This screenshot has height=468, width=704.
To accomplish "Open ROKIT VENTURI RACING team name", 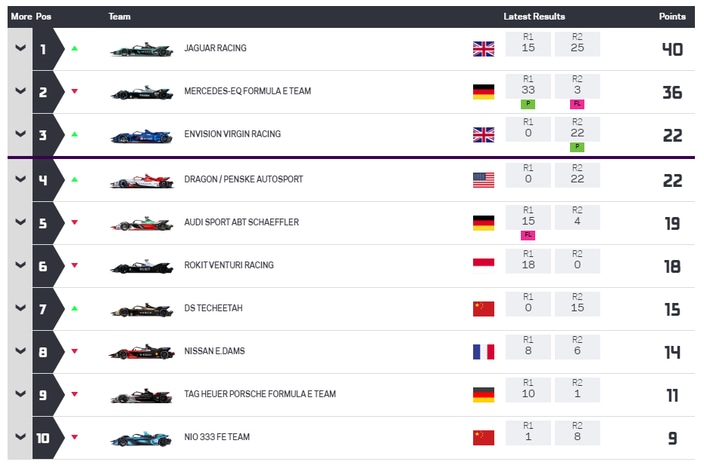I will [229, 265].
